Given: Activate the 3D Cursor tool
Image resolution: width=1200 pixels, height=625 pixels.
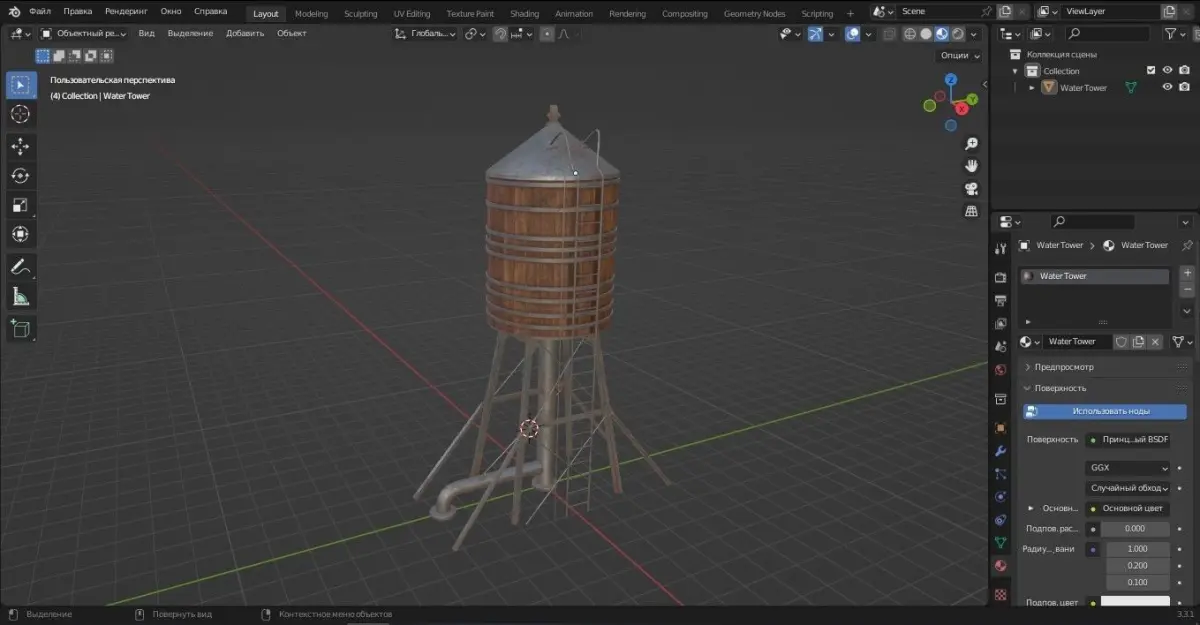Looking at the screenshot, I should [x=20, y=114].
